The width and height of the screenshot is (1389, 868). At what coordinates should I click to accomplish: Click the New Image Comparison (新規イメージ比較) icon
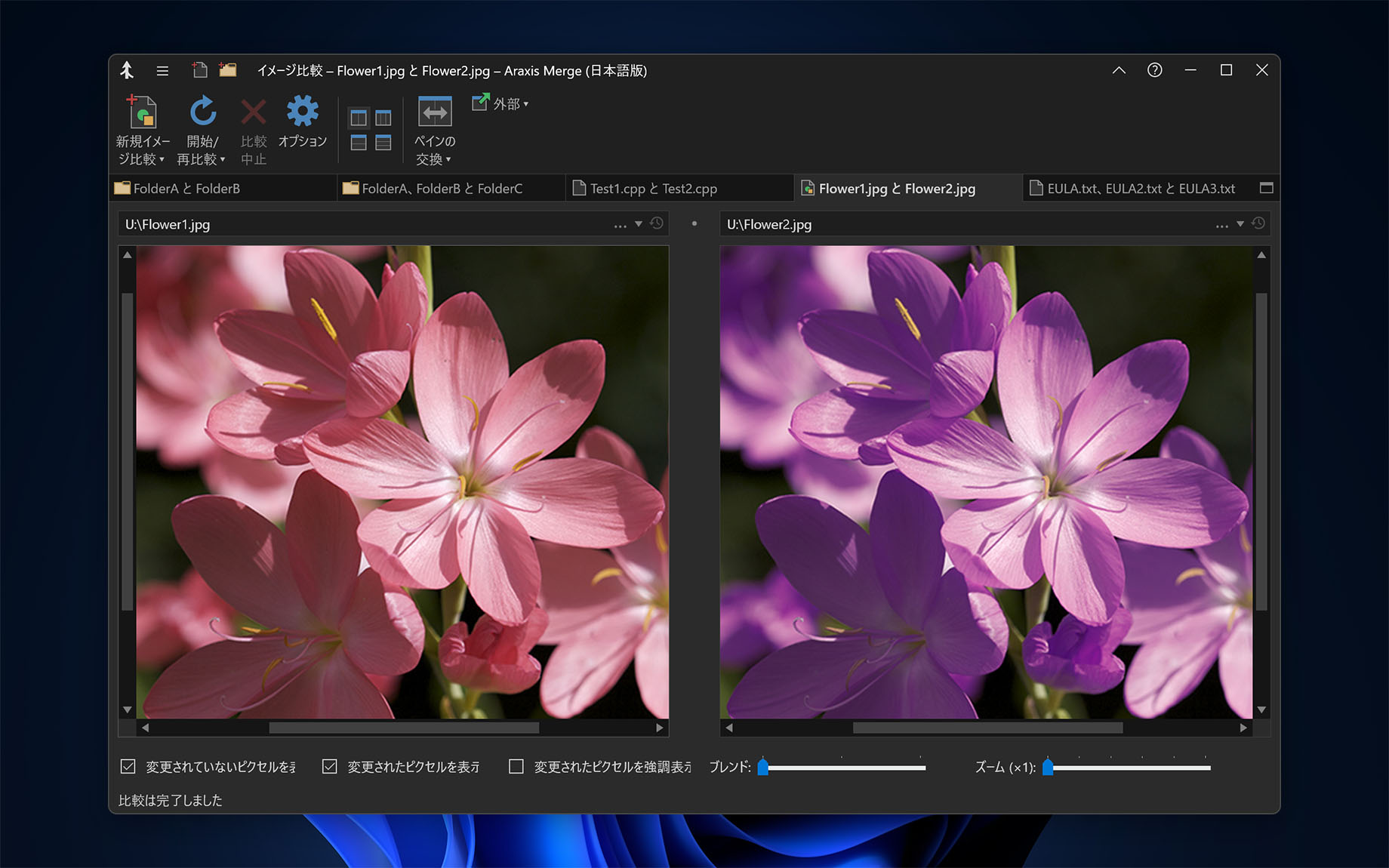pyautogui.click(x=142, y=113)
